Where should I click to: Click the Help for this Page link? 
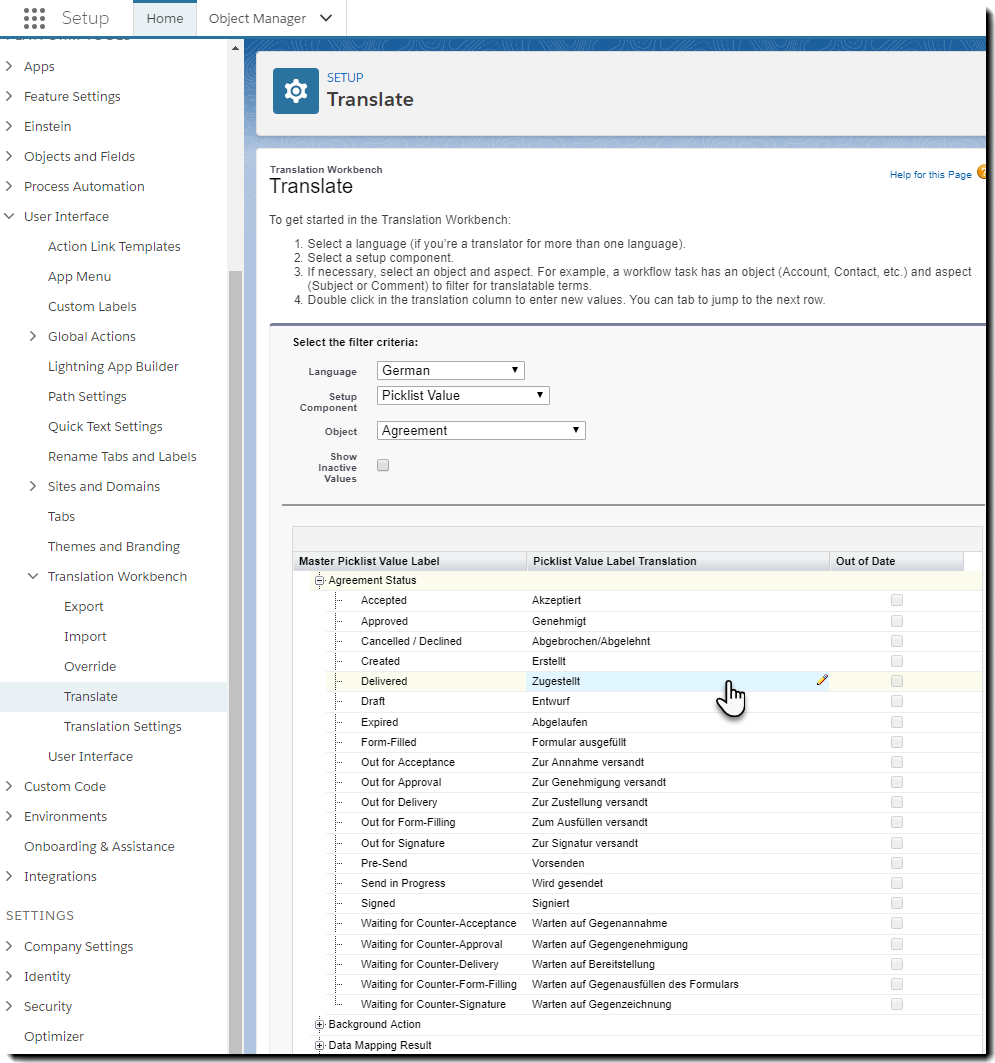pos(931,174)
